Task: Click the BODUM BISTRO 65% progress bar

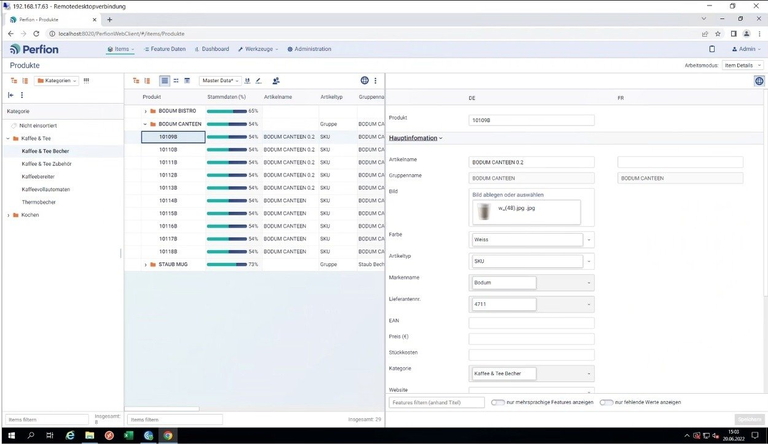Action: 227,111
